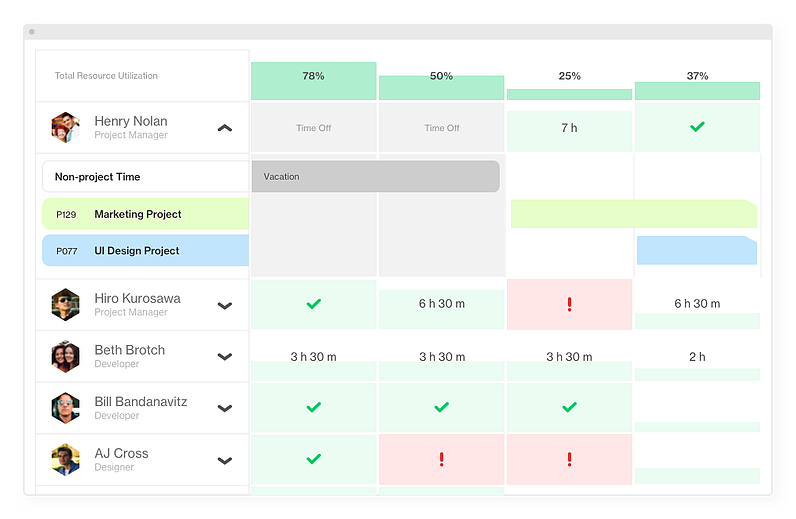Image resolution: width=796 pixels, height=519 pixels.
Task: Click Henry Nolan's 7 h cell
Action: (x=569, y=128)
